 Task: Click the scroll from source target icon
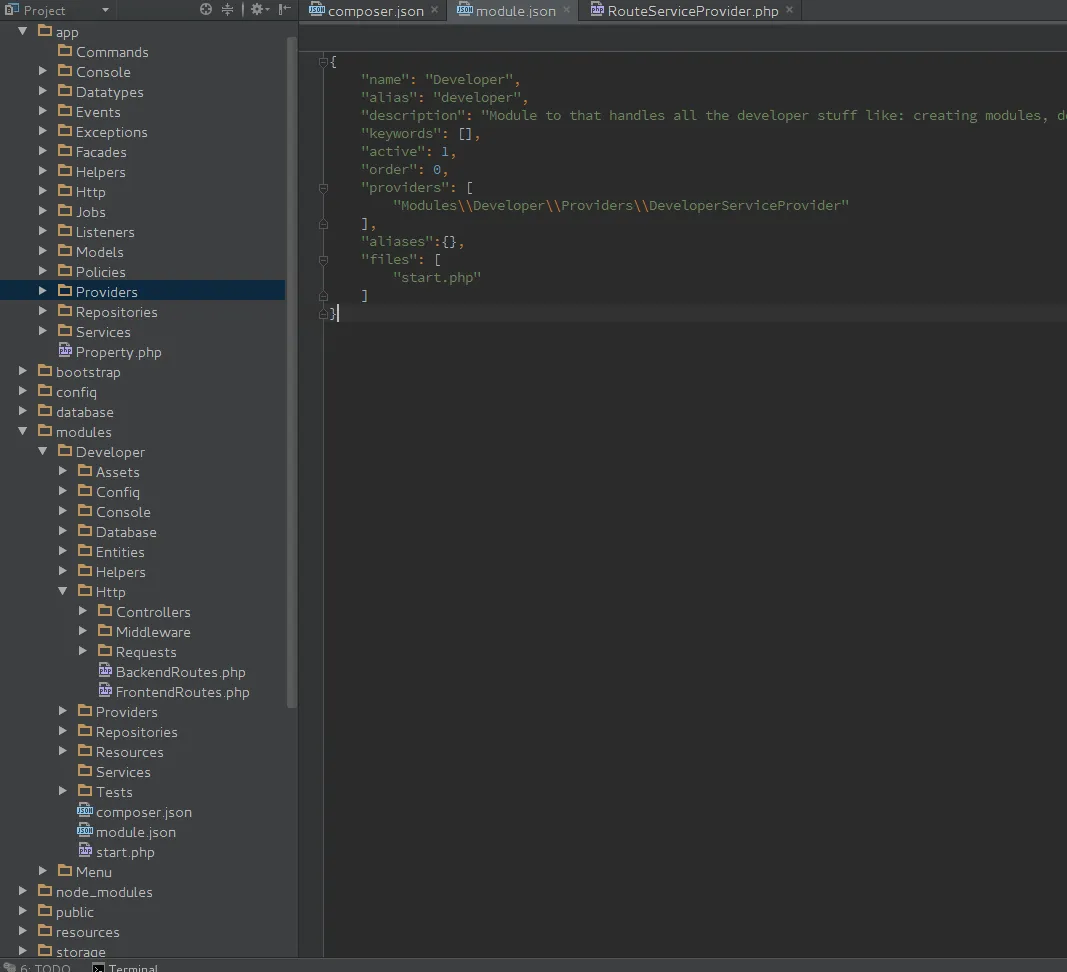pos(206,9)
